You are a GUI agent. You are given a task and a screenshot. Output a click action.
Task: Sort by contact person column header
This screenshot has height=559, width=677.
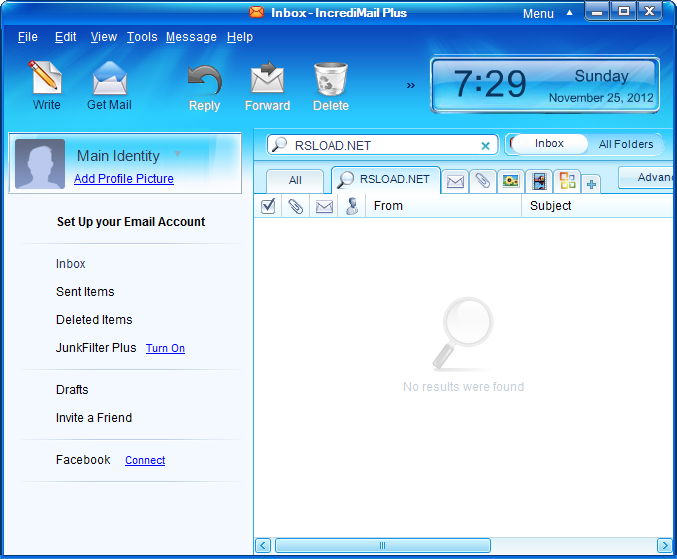pos(352,206)
